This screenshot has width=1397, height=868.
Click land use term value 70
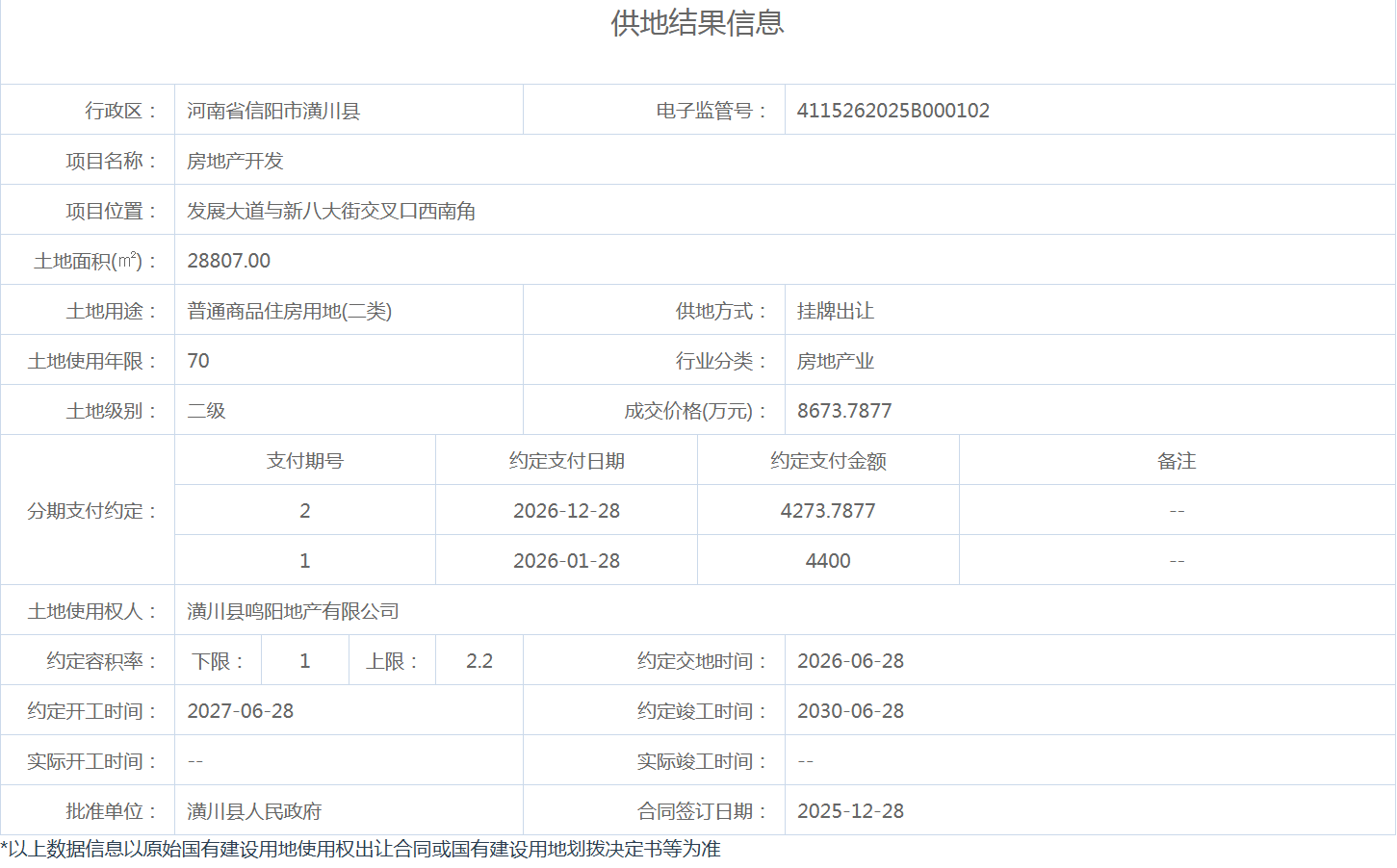[x=198, y=361]
